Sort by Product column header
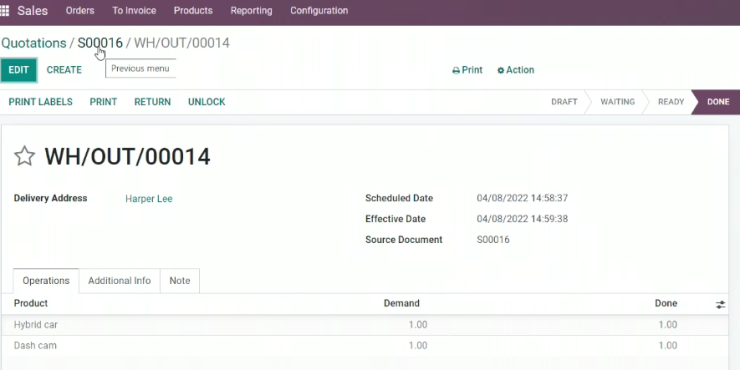This screenshot has width=740, height=370. coord(31,303)
